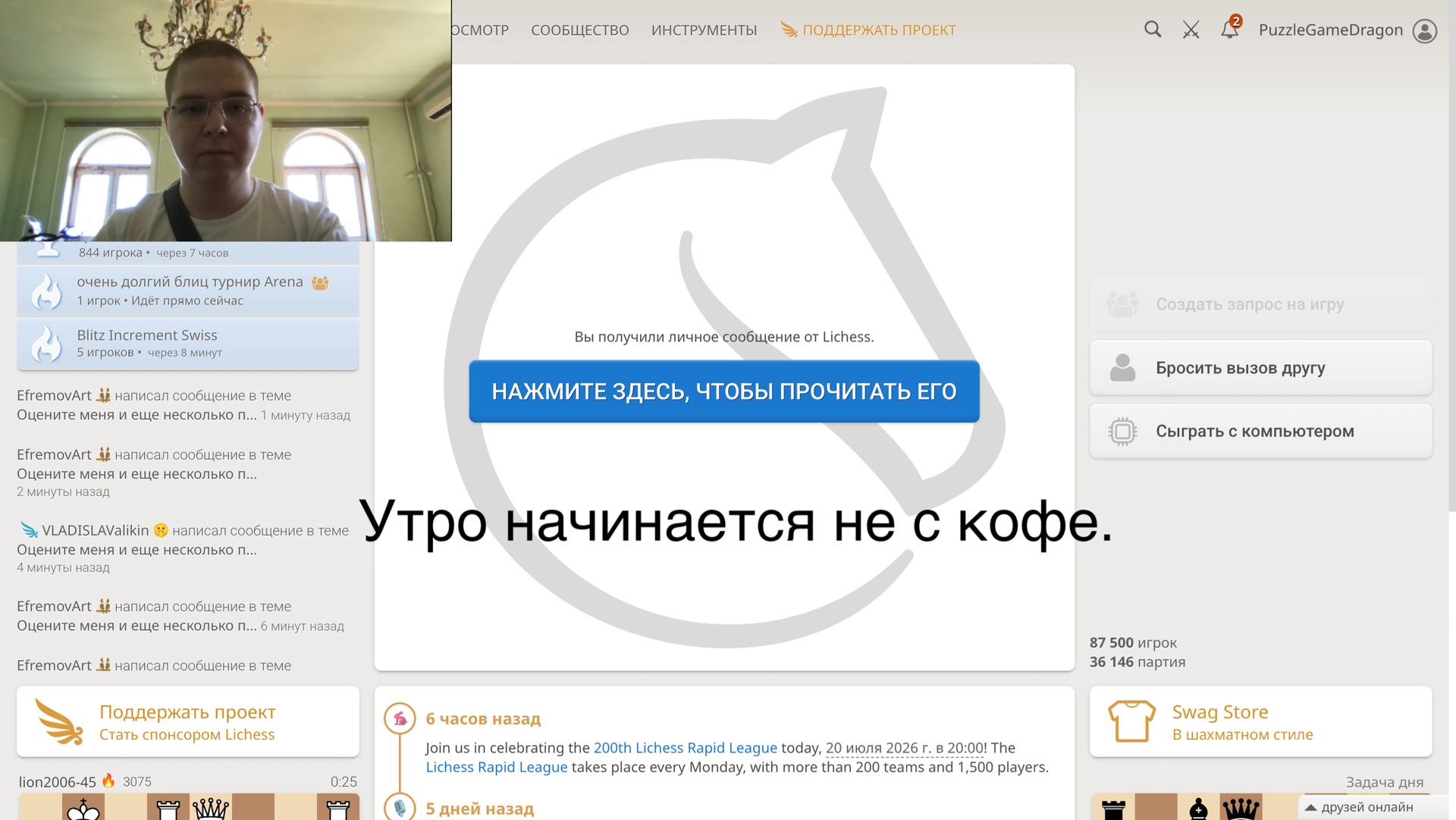Open the search magnifier icon
Viewport: 1456px width, 820px height.
[1153, 30]
